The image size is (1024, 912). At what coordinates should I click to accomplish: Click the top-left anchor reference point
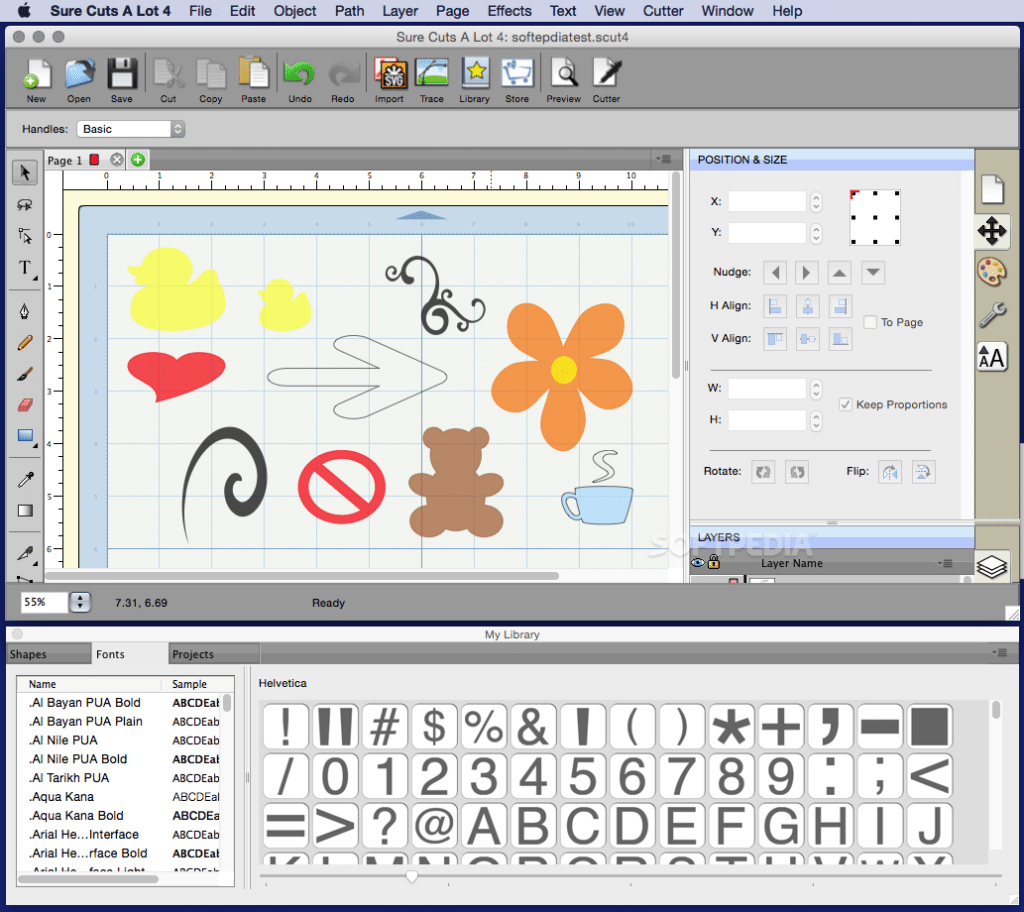(854, 194)
